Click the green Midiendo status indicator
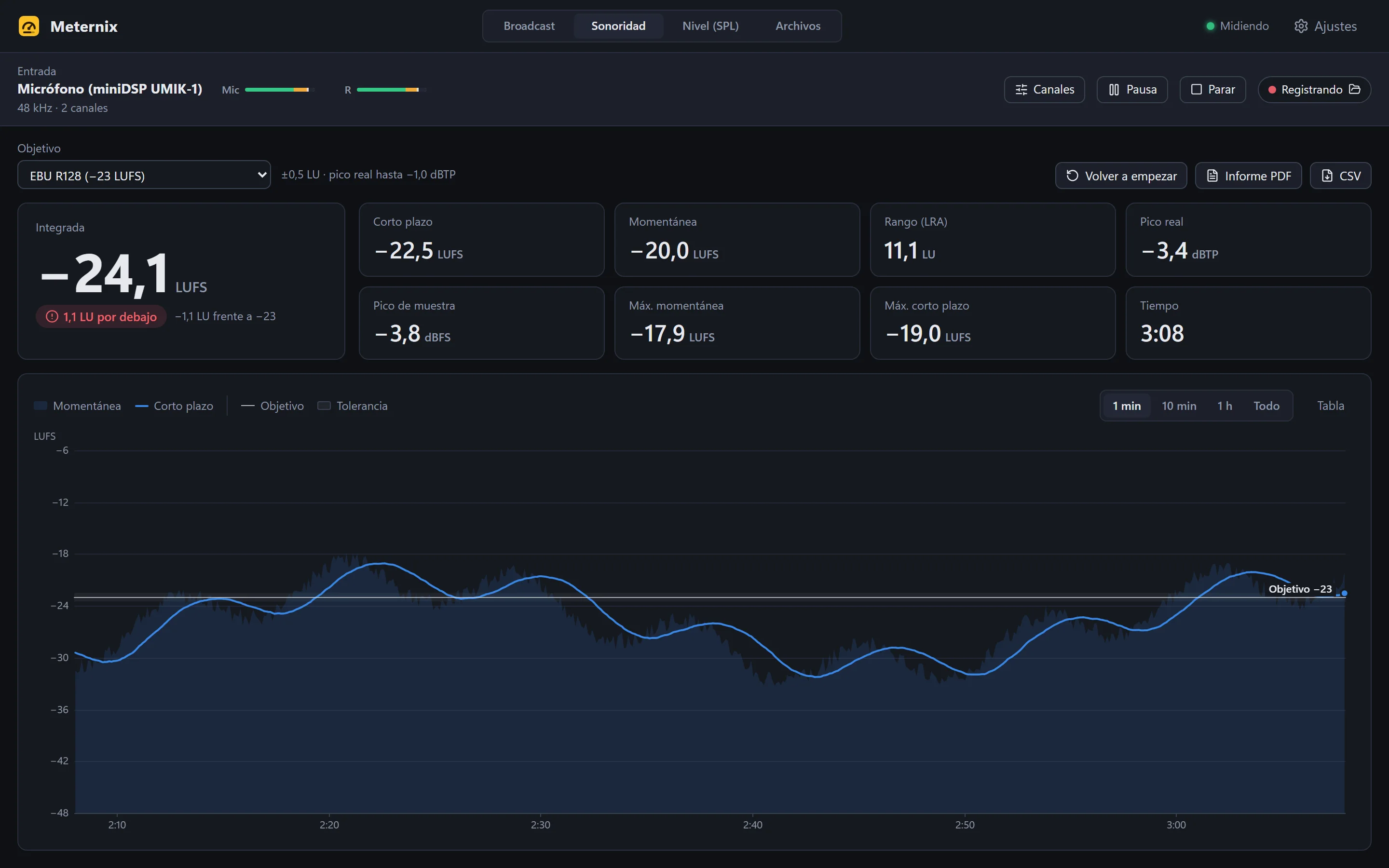The image size is (1389, 868). [1210, 27]
